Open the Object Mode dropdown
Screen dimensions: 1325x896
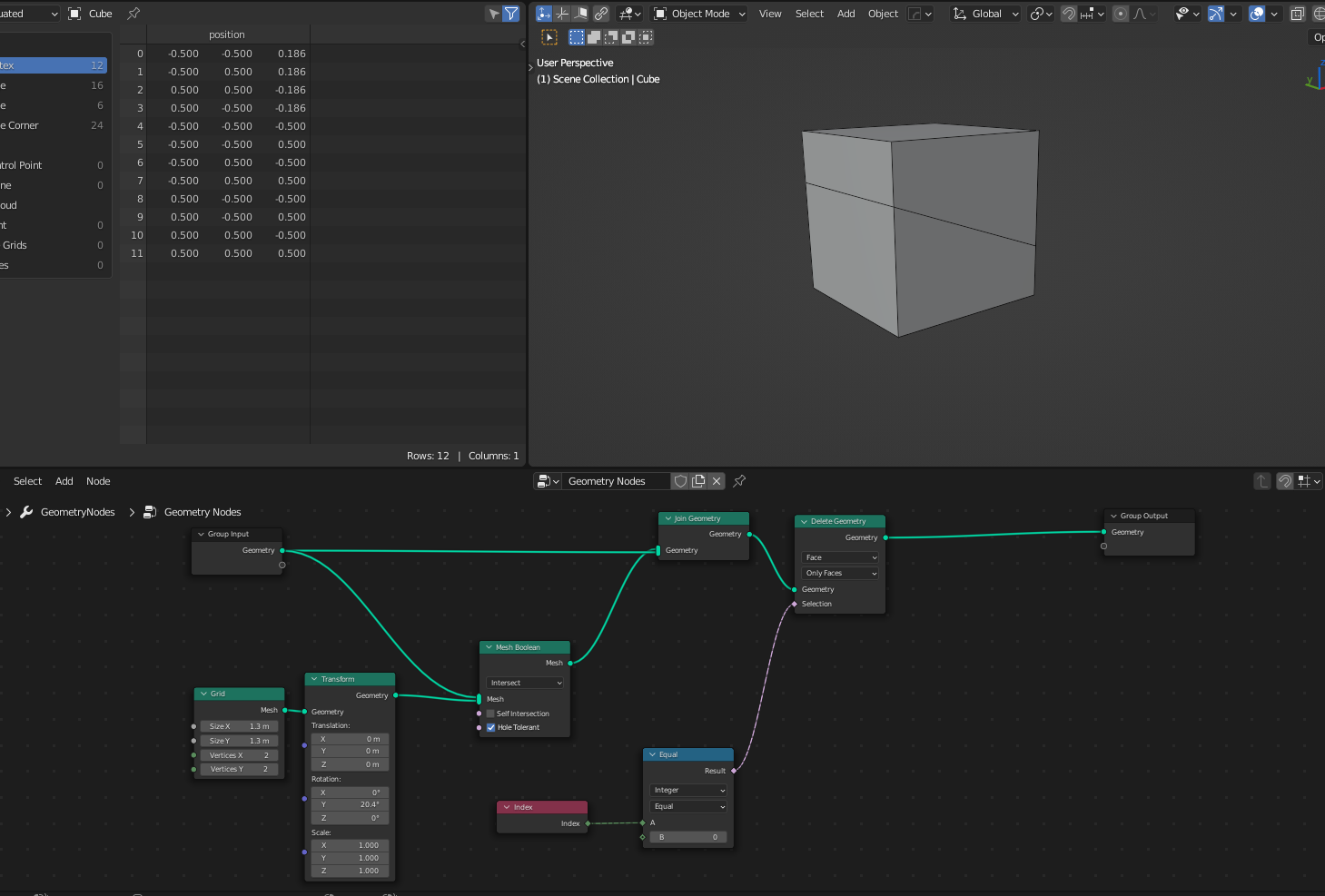700,14
